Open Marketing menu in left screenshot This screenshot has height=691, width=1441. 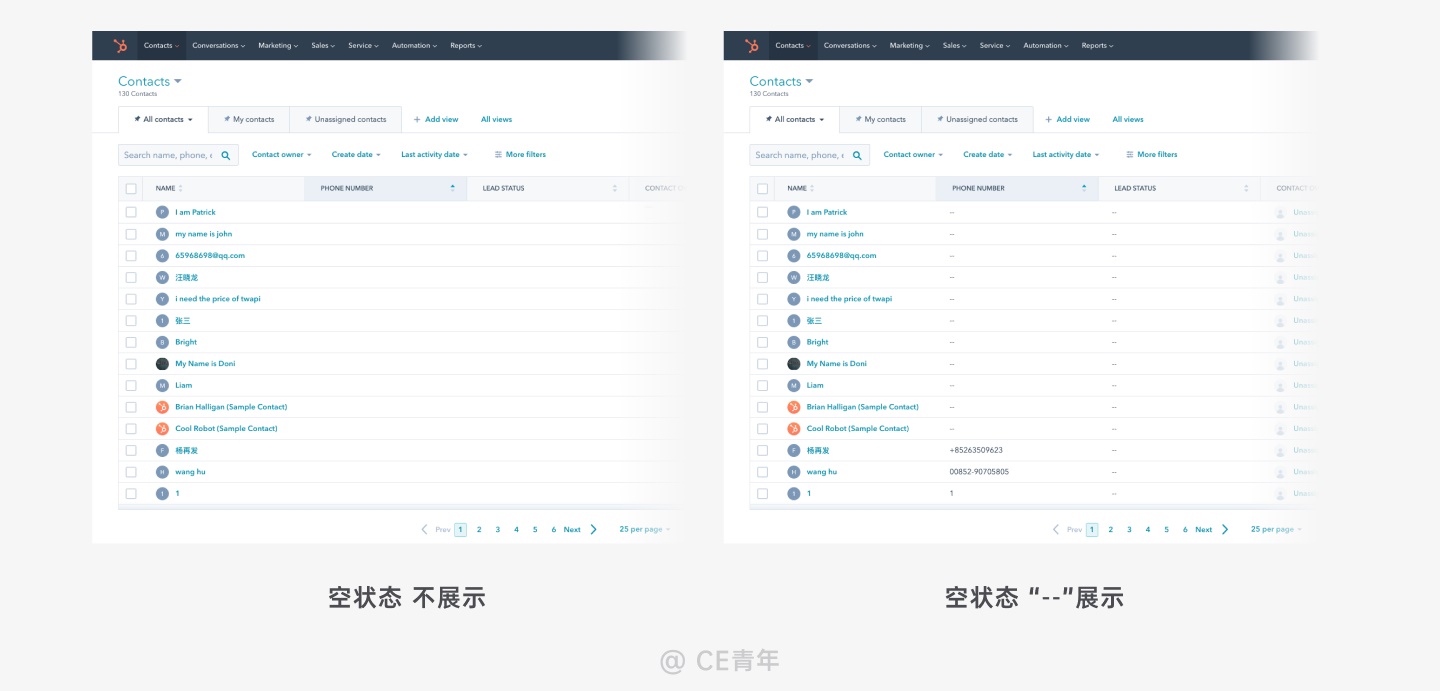(277, 46)
